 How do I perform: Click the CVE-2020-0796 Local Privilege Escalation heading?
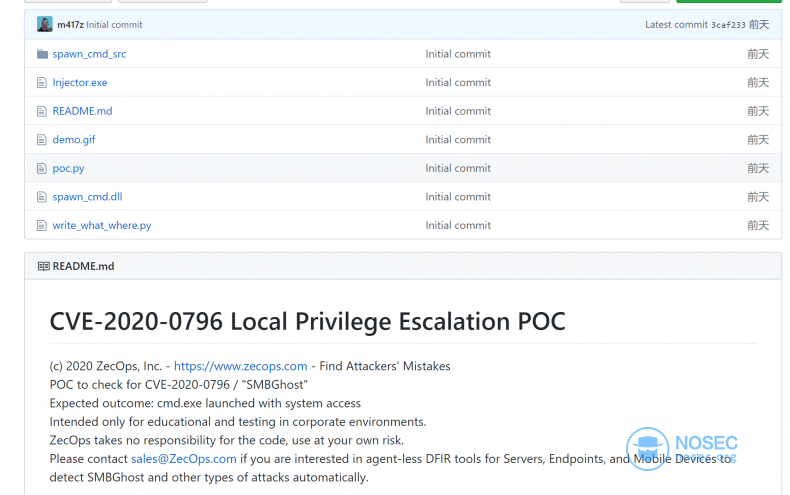pos(307,322)
